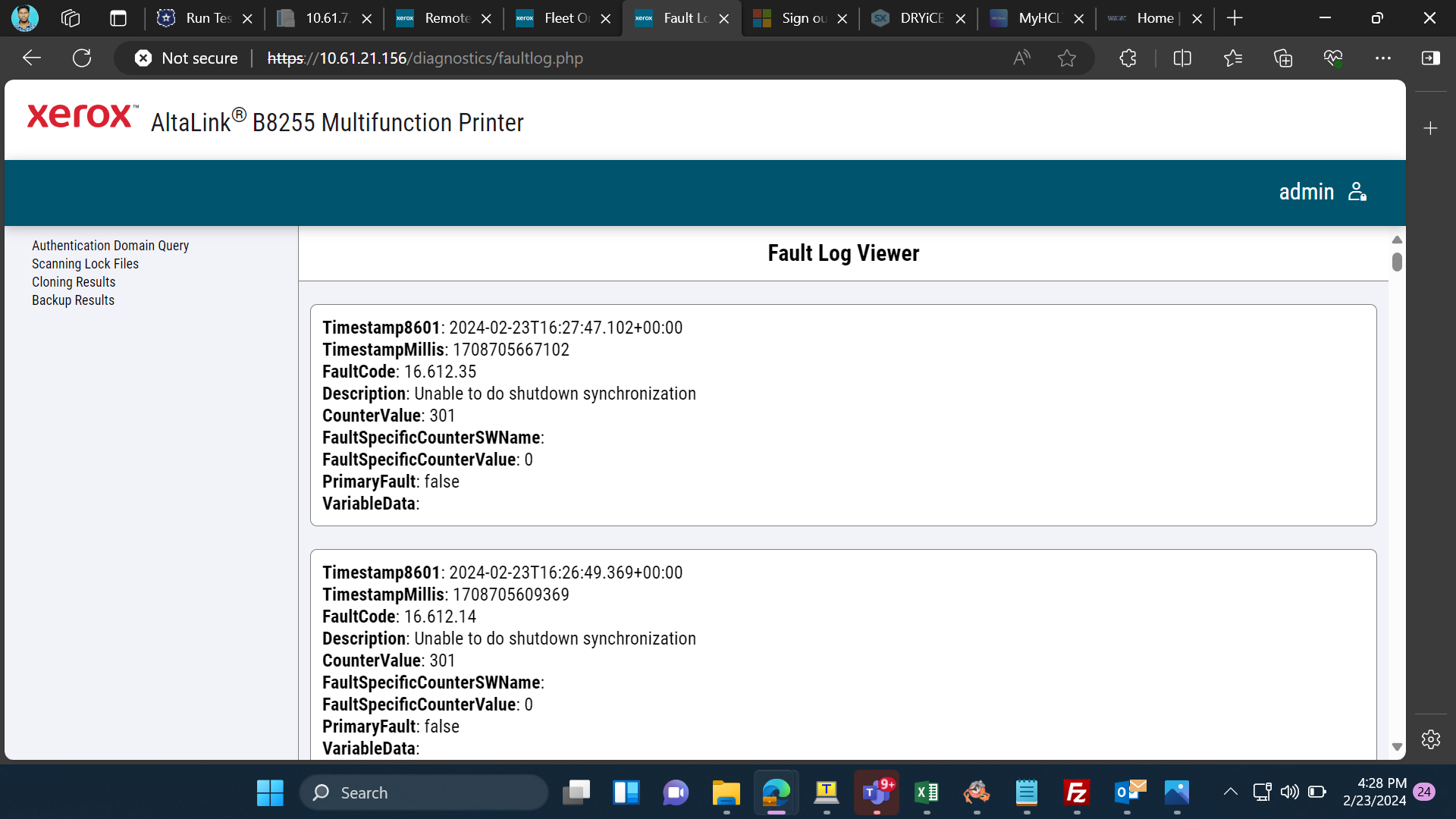The height and width of the screenshot is (819, 1456).
Task: Open Cloning Results link
Action: pos(74,282)
